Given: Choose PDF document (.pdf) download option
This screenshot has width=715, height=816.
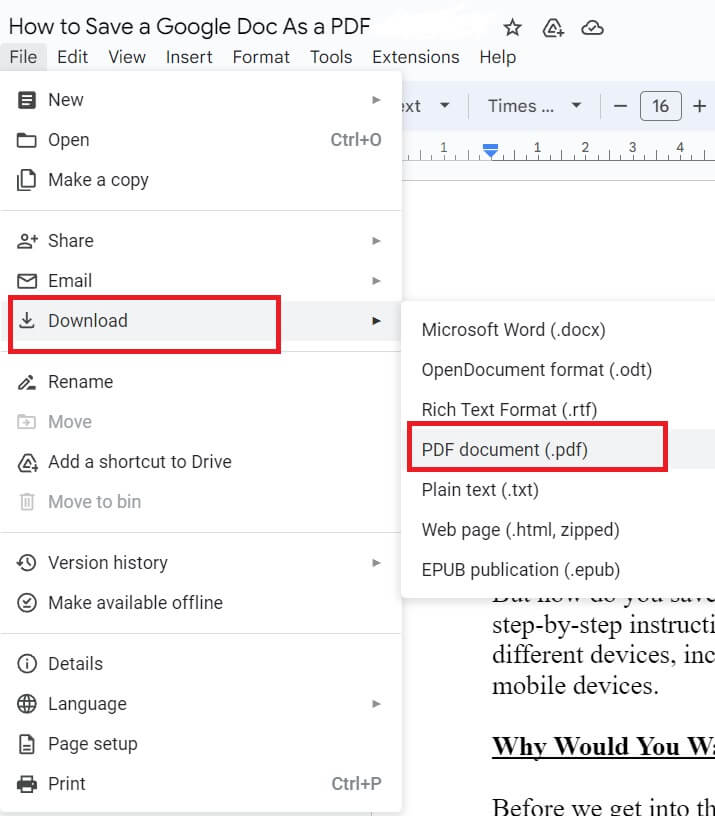Looking at the screenshot, I should coord(505,450).
